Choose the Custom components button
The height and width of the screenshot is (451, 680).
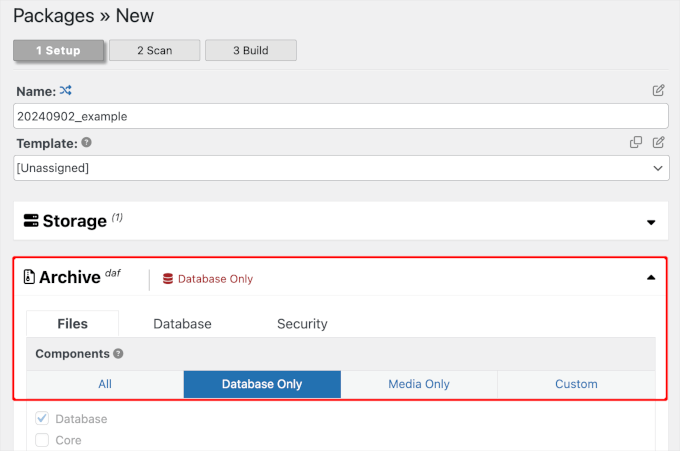pos(576,384)
